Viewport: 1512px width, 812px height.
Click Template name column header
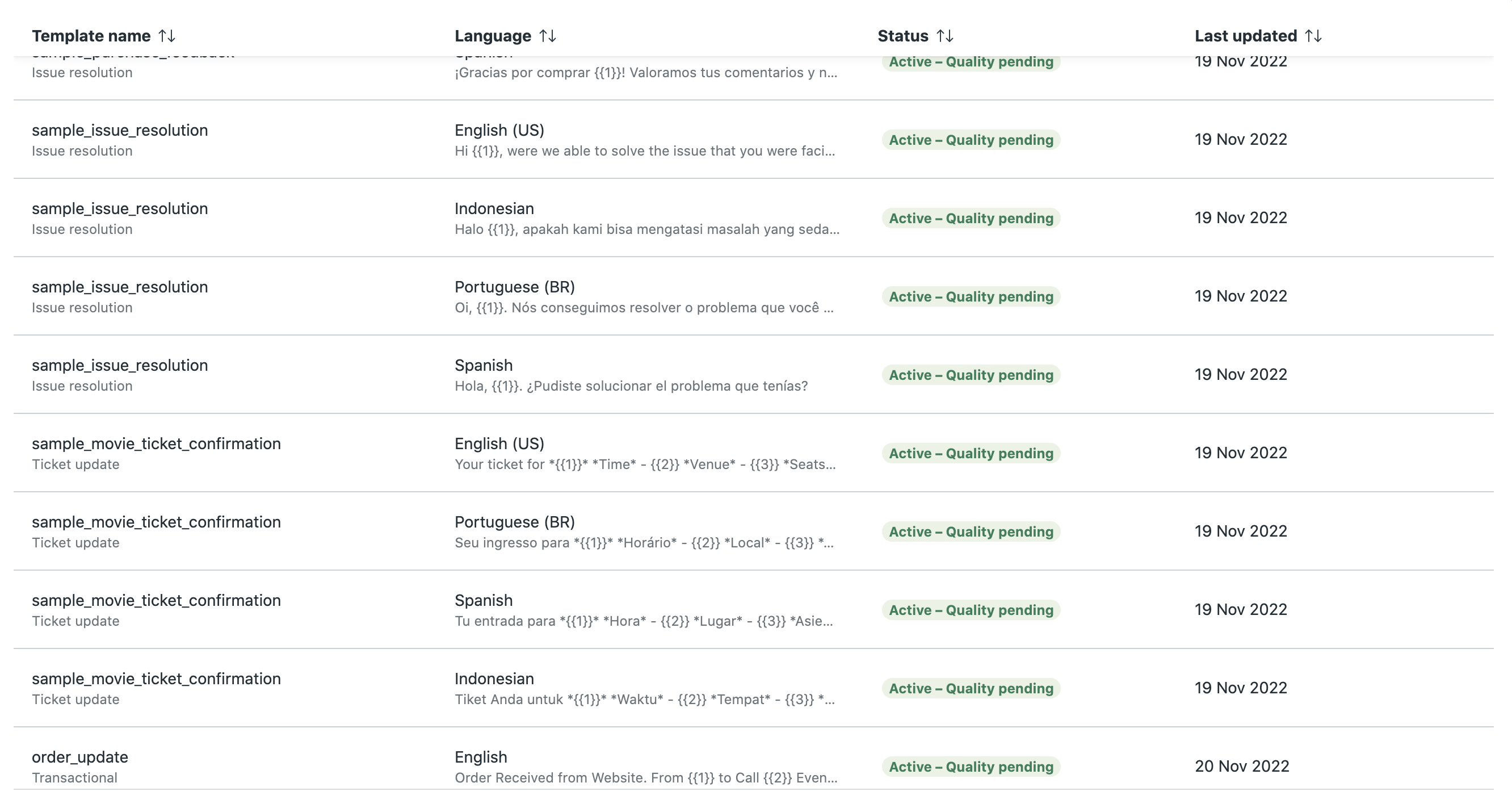point(91,36)
